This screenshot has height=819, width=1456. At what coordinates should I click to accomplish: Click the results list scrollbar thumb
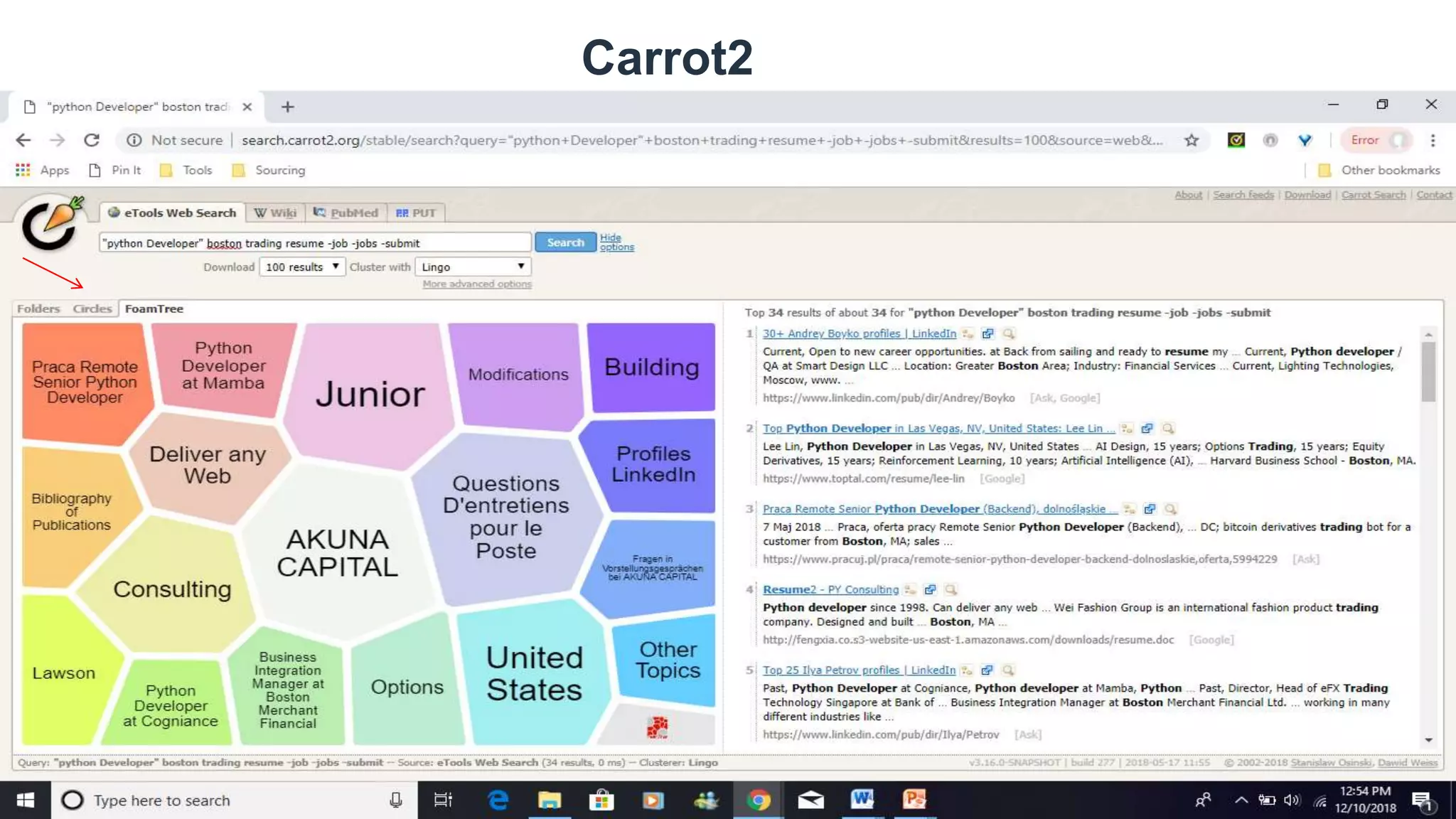(1428, 372)
